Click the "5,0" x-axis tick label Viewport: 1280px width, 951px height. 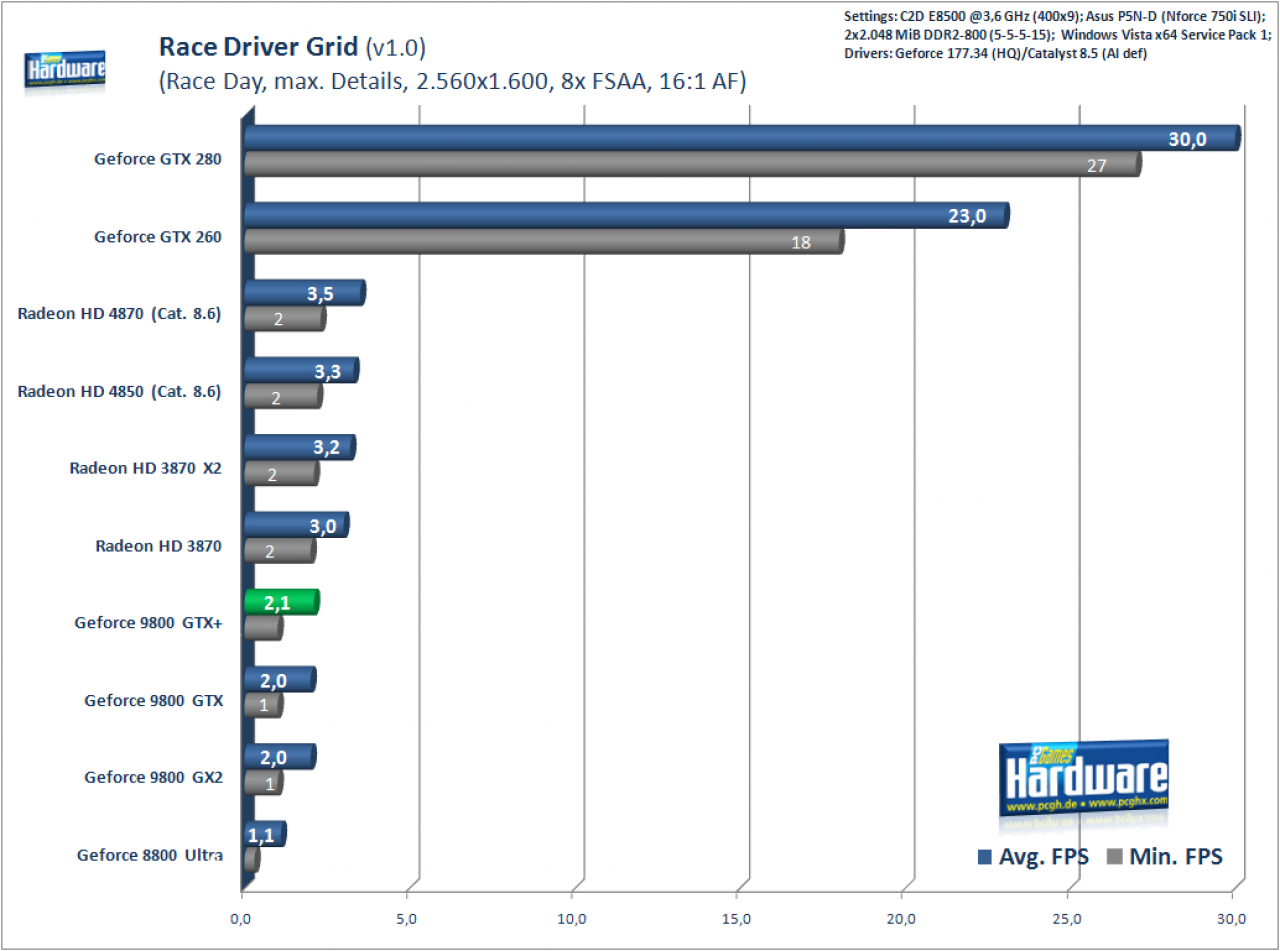click(x=408, y=917)
